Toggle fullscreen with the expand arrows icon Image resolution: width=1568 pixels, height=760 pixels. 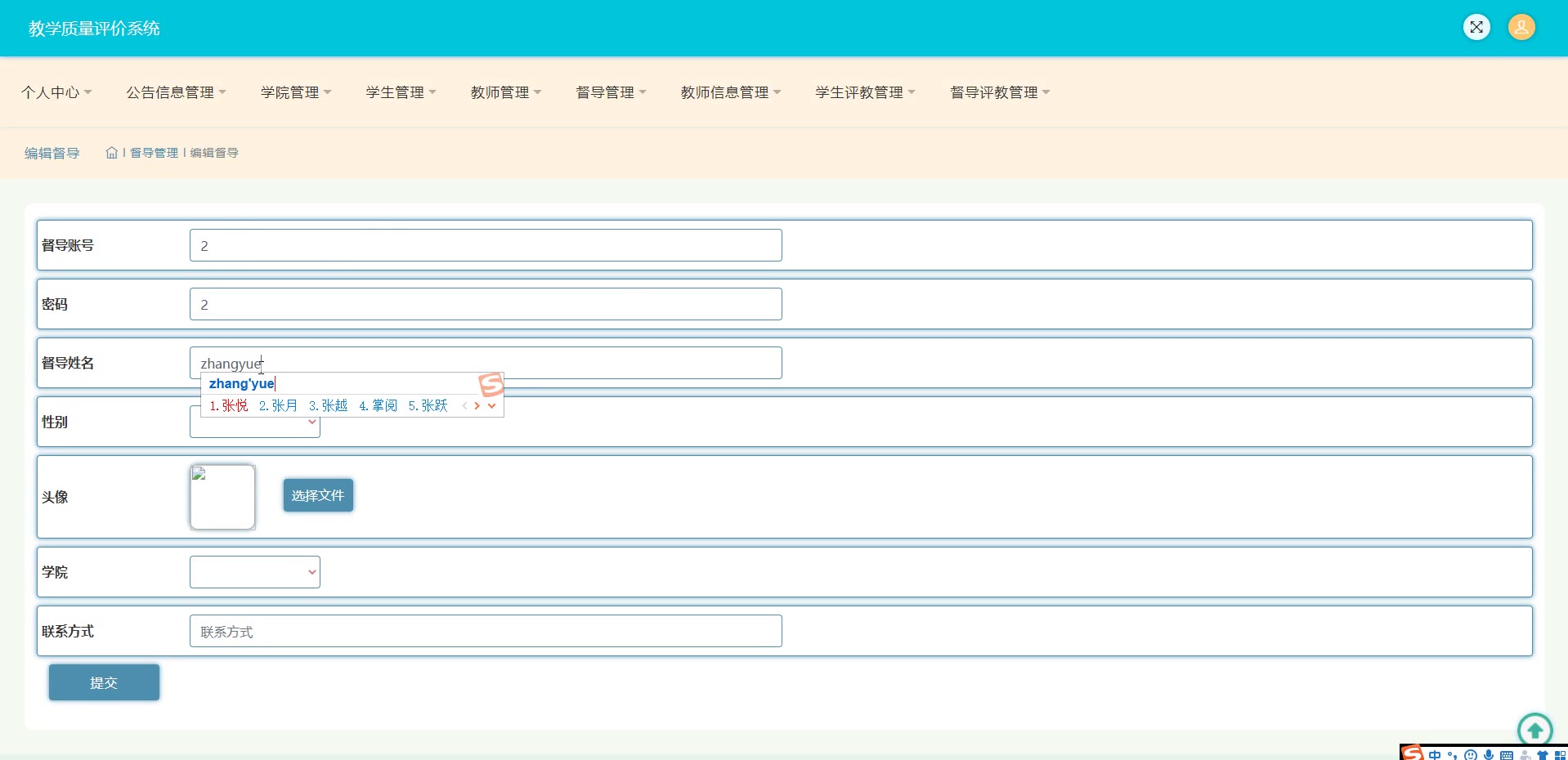tap(1476, 27)
